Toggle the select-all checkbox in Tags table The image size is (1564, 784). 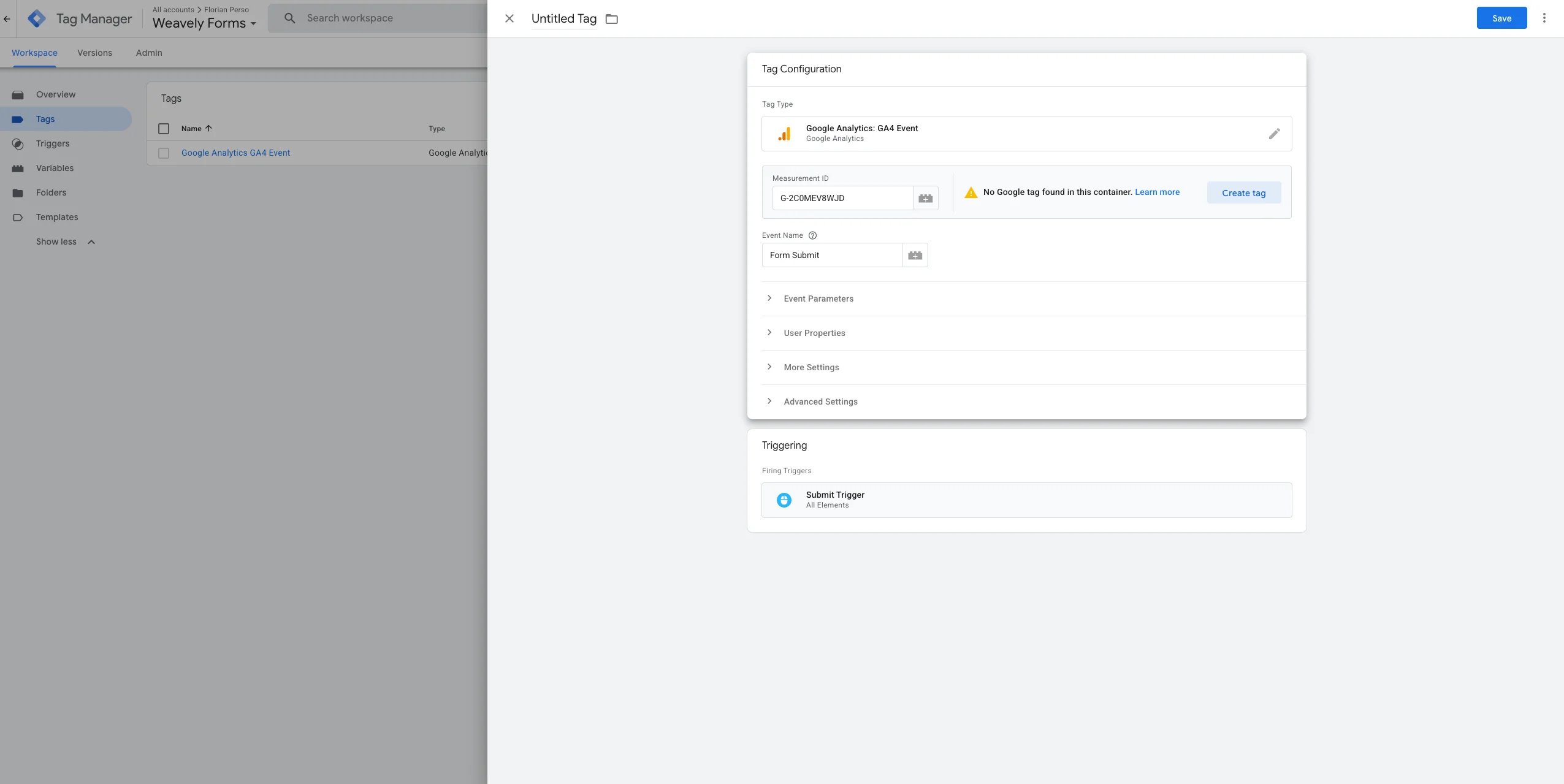pyautogui.click(x=164, y=128)
